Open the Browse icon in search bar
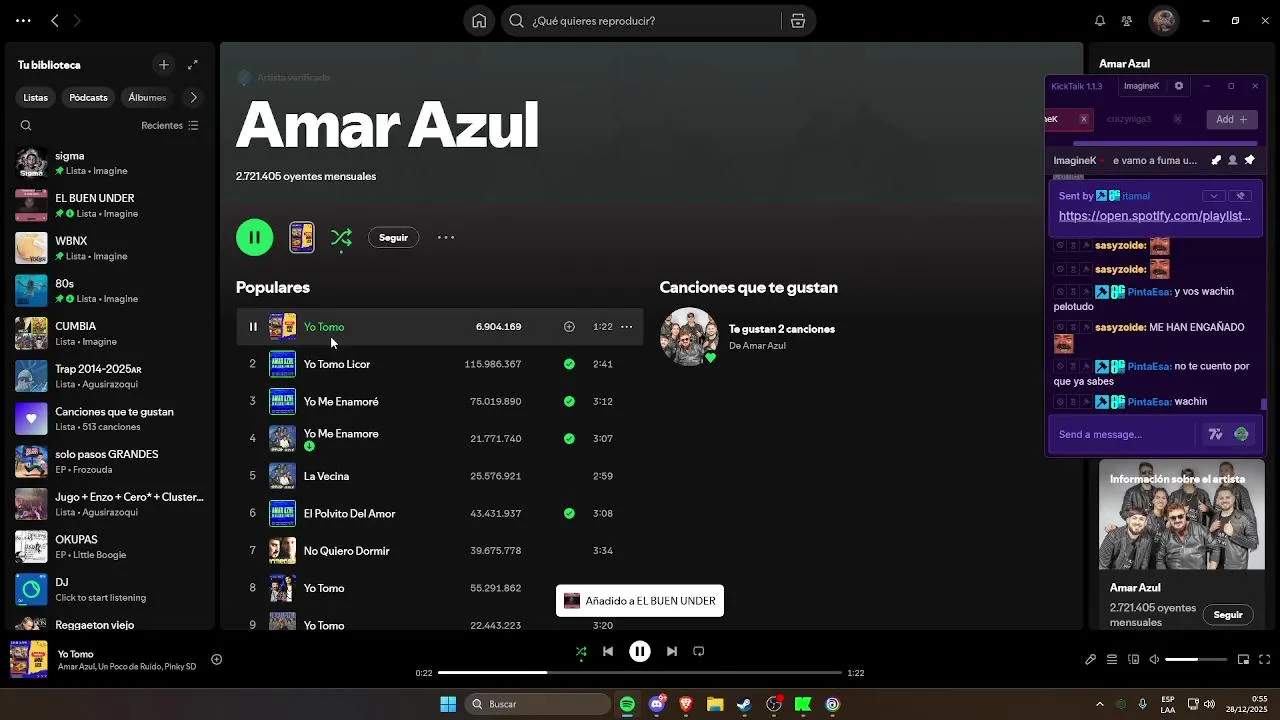 tap(798, 21)
